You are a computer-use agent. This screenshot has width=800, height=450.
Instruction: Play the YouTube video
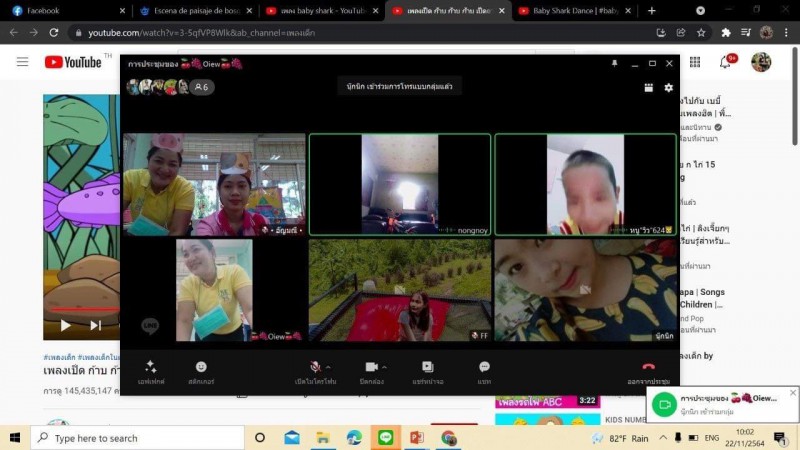tap(66, 325)
